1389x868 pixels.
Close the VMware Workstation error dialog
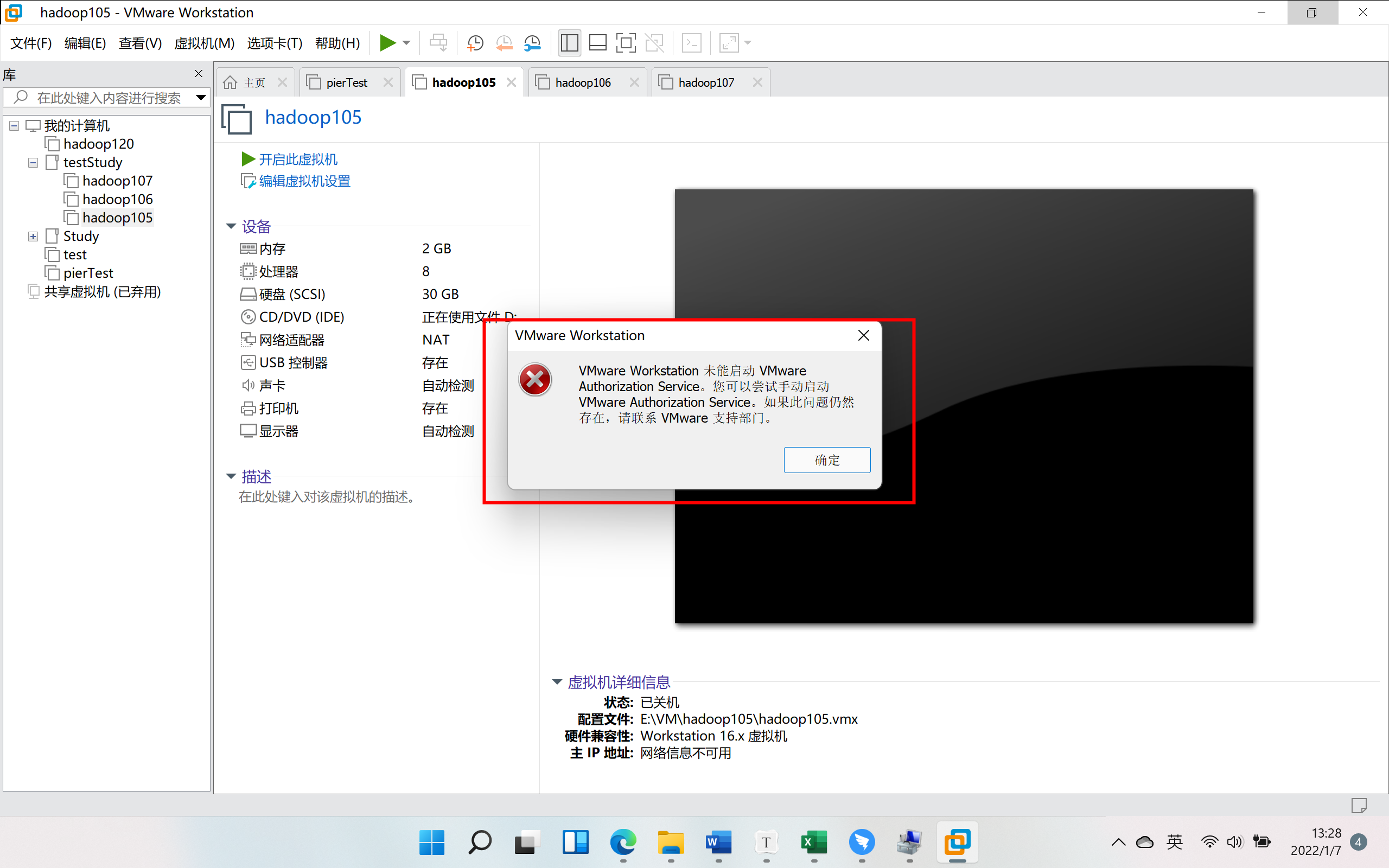tap(863, 335)
